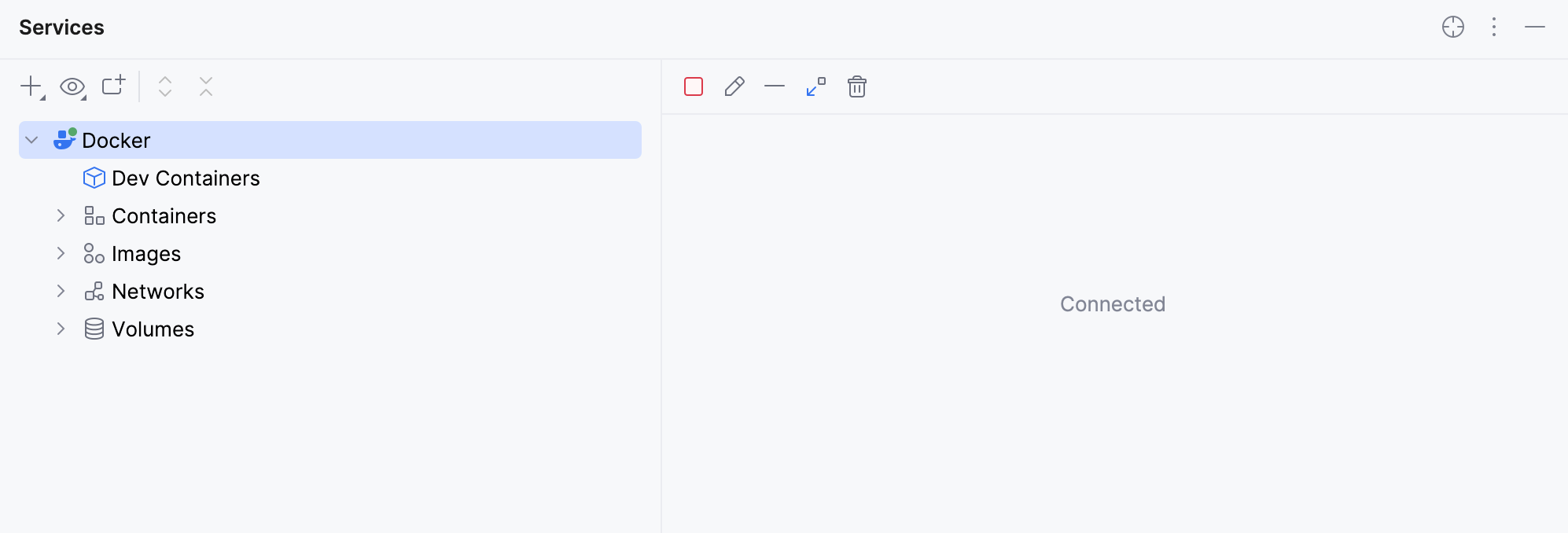The width and height of the screenshot is (1568, 533).
Task: Collapse the Docker node chevron
Action: coord(30,140)
